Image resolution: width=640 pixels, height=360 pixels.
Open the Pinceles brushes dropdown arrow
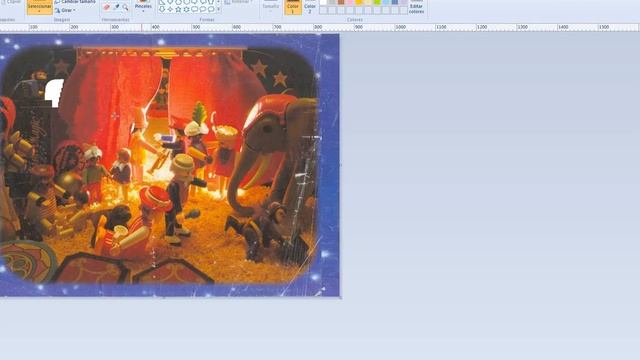(143, 11)
